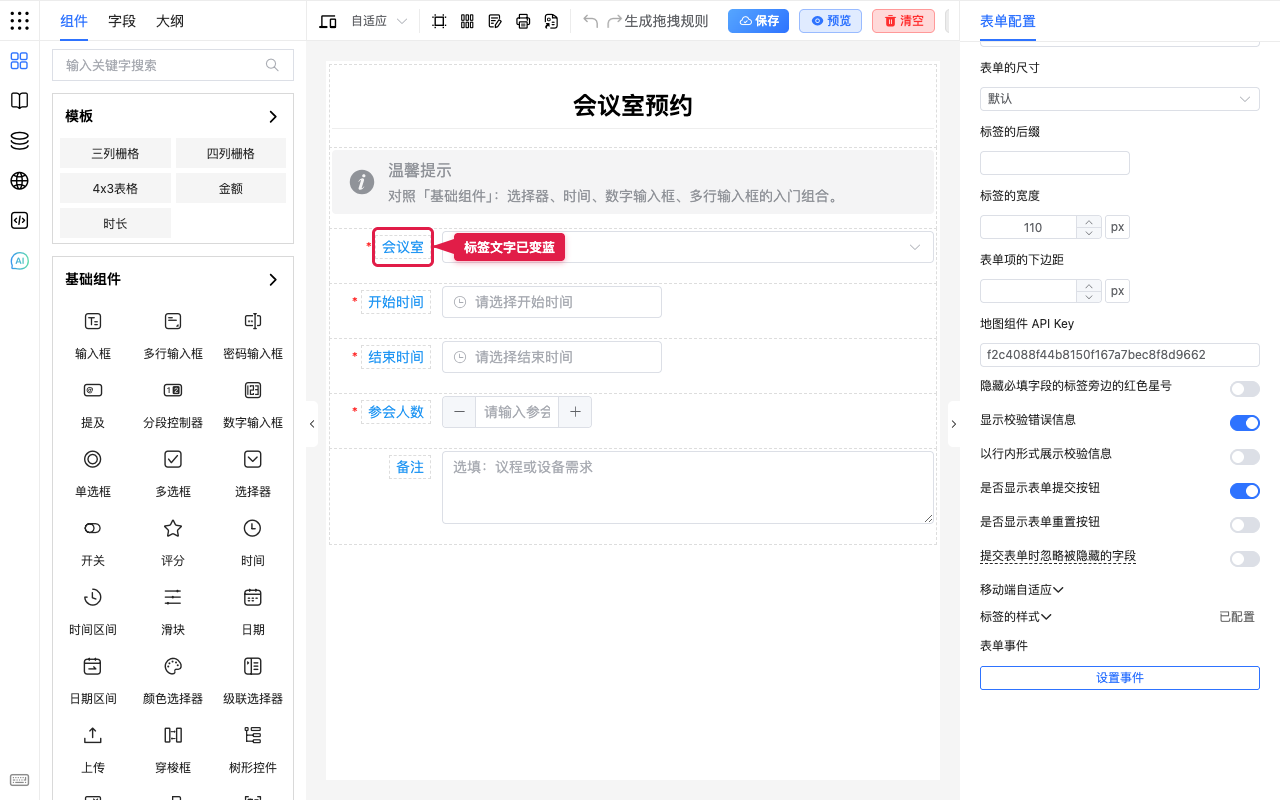Select the 表单配置 tab
The image size is (1280, 800).
1008,21
